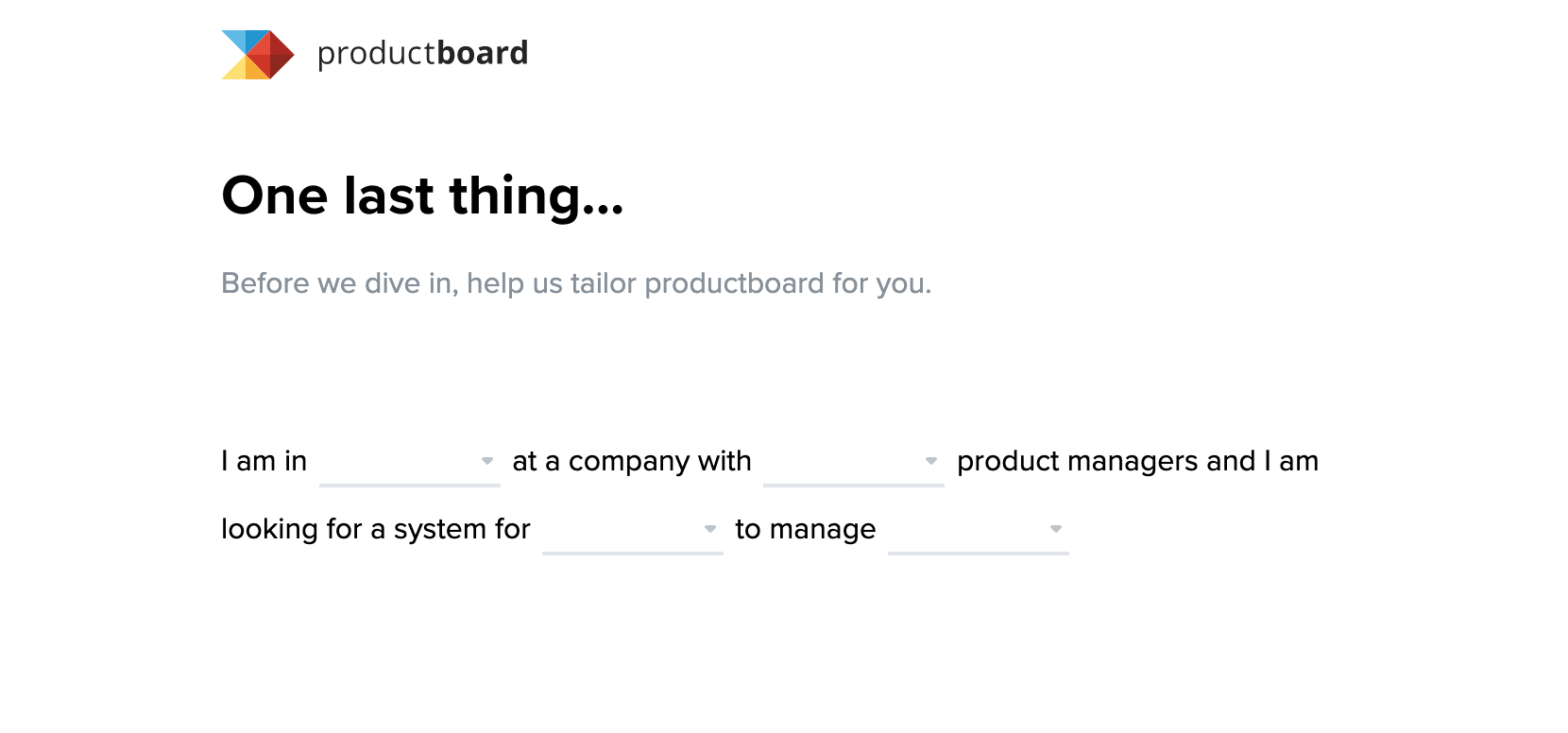Click the chevron arrow after "I am in"
Image resolution: width=1568 pixels, height=733 pixels.
[x=488, y=462]
